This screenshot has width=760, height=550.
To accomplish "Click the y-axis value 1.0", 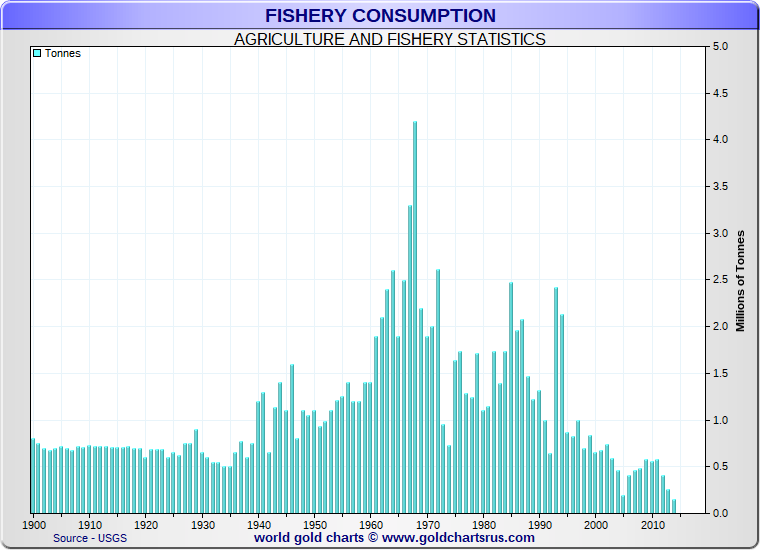I will coord(720,420).
